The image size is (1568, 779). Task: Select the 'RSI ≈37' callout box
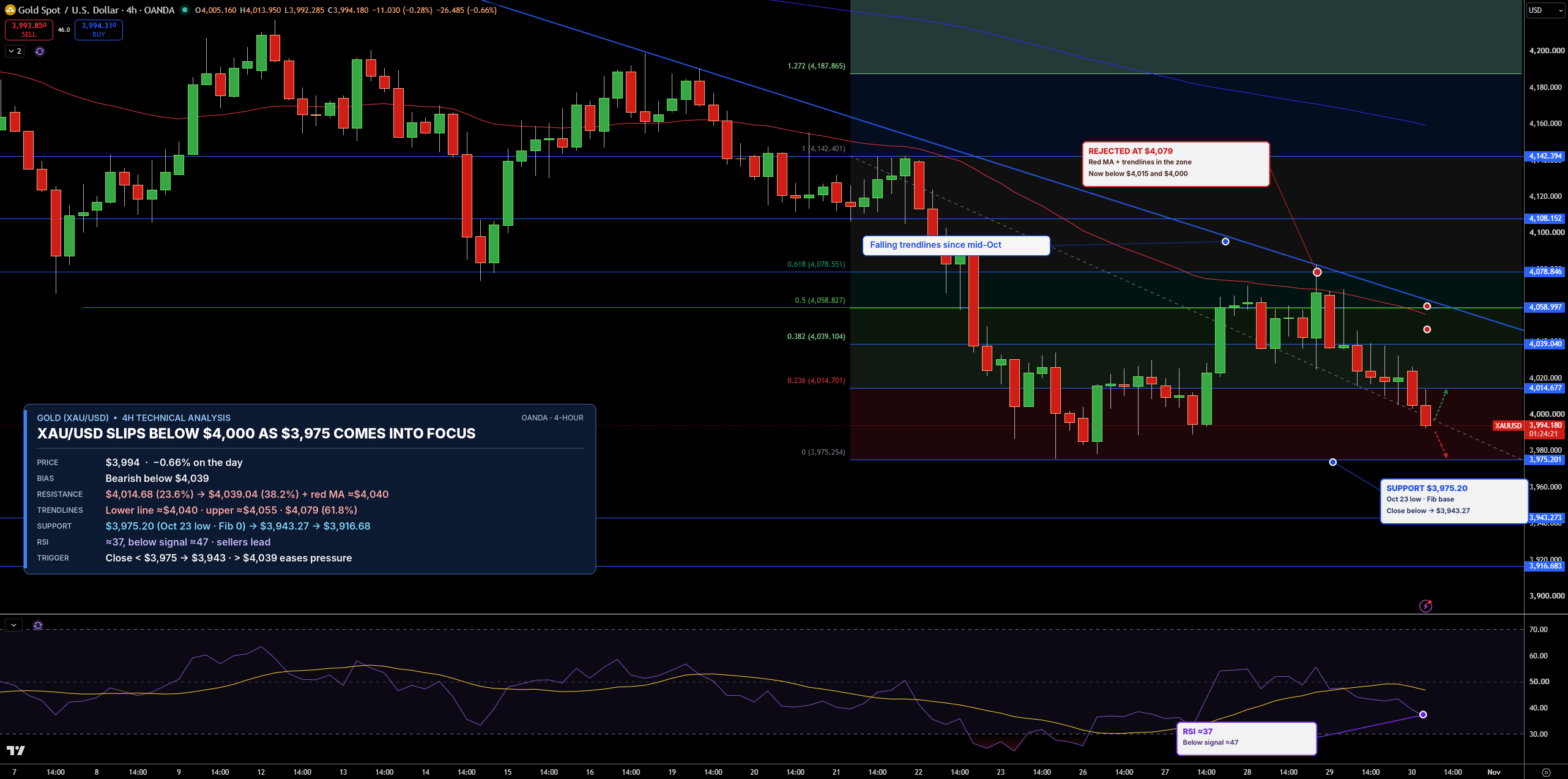1246,739
